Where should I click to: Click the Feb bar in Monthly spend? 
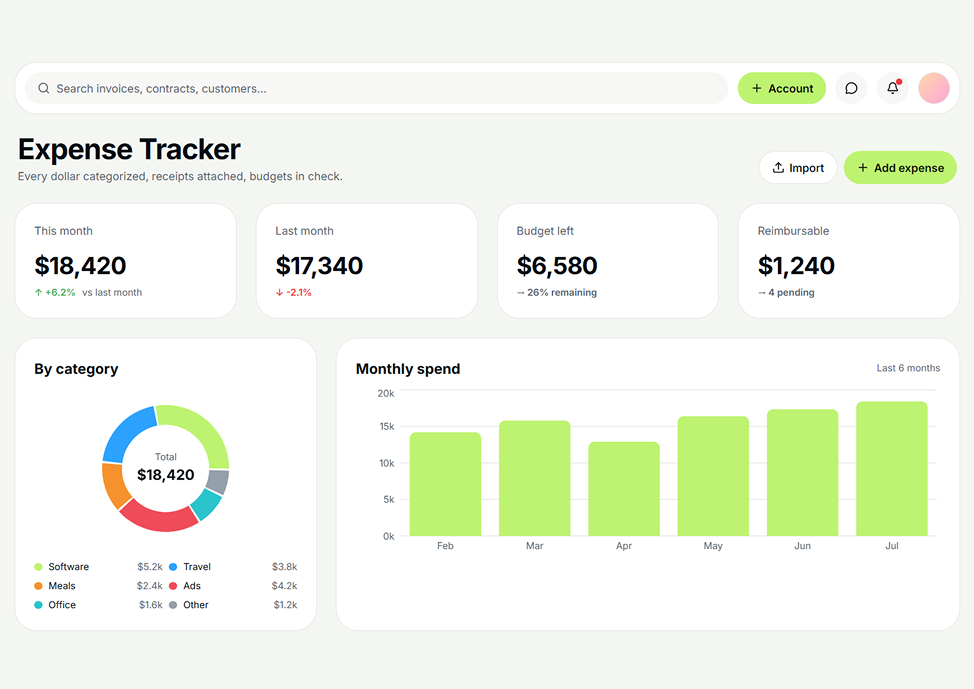click(x=445, y=484)
